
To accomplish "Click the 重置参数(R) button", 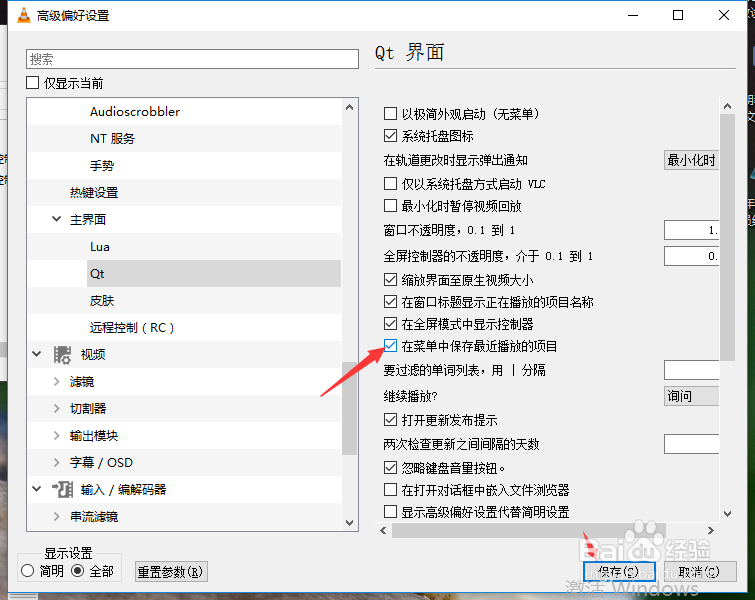I will click(x=171, y=572).
